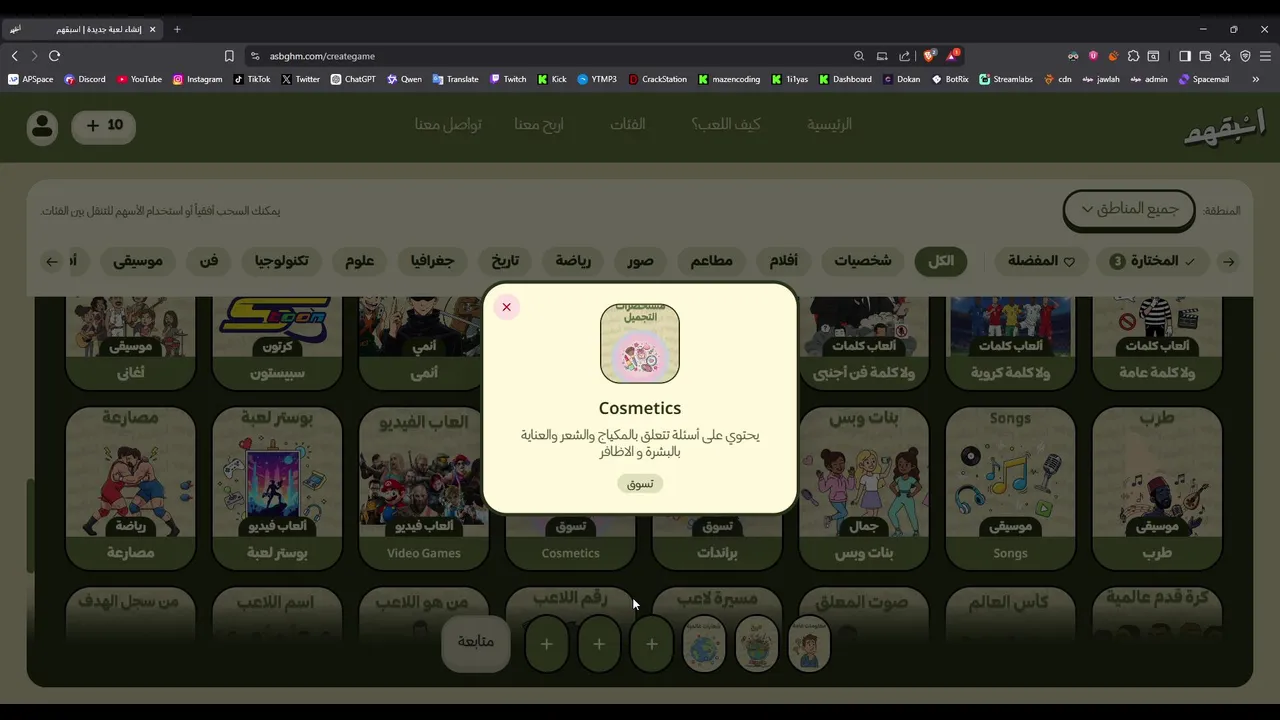The width and height of the screenshot is (1280, 720).
Task: Remove the globe category from the selection bar
Action: coord(704,644)
